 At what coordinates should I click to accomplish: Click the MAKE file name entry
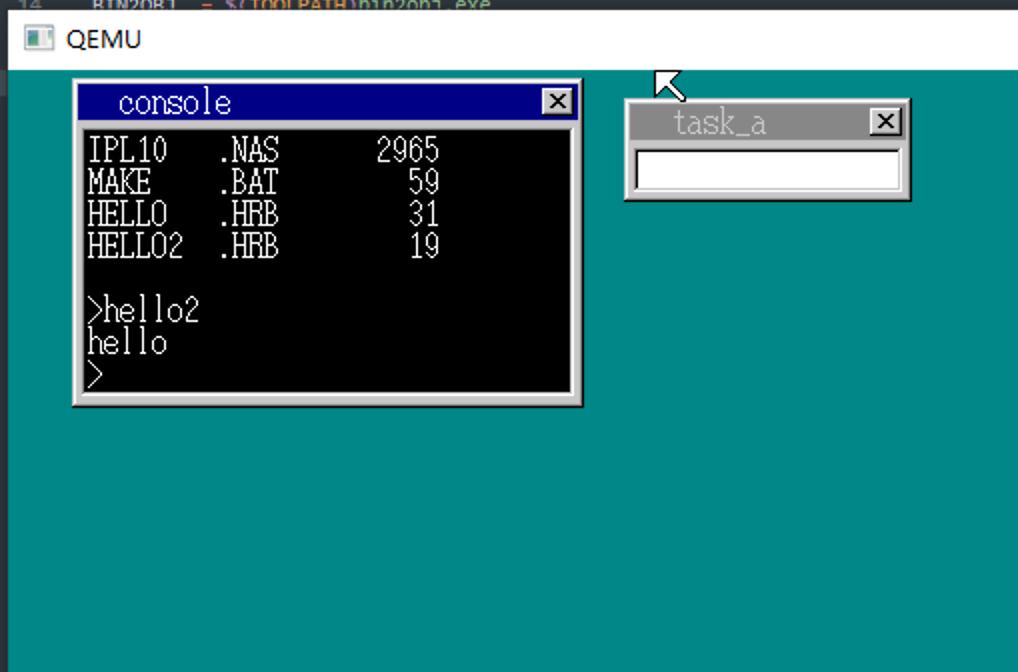tap(119, 182)
